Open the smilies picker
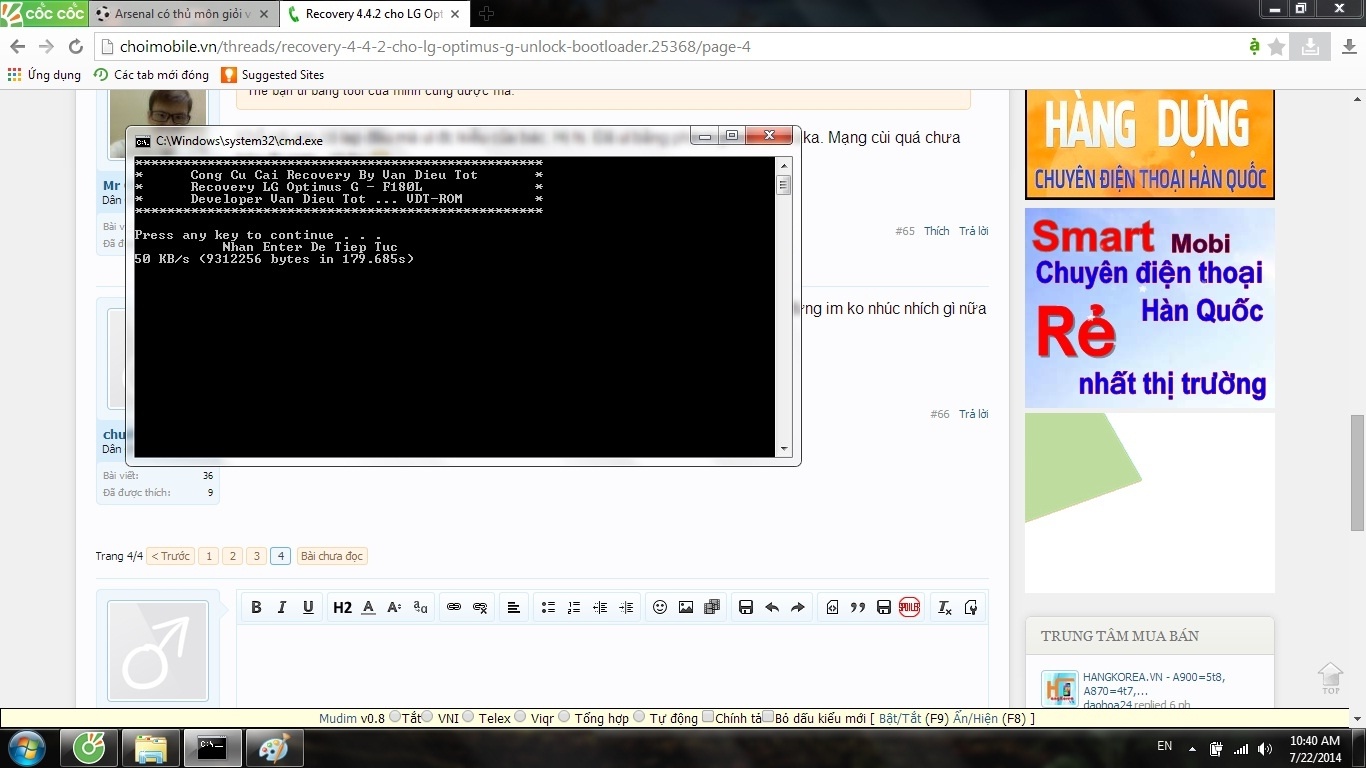 coord(660,607)
